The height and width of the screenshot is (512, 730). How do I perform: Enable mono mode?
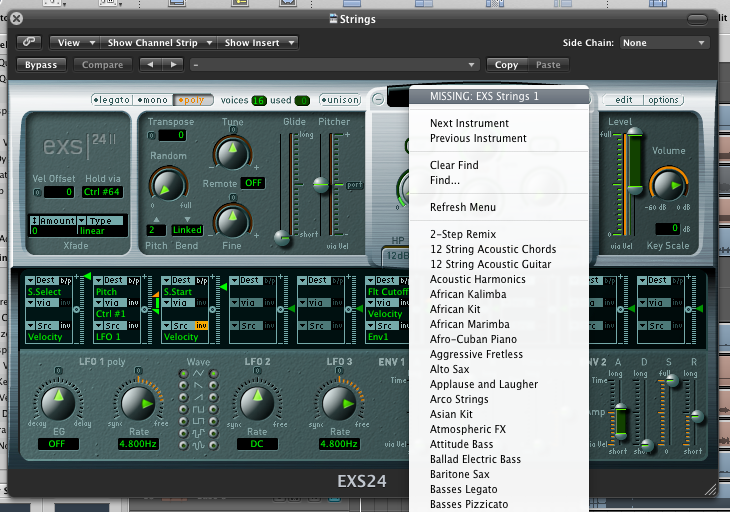click(x=153, y=100)
